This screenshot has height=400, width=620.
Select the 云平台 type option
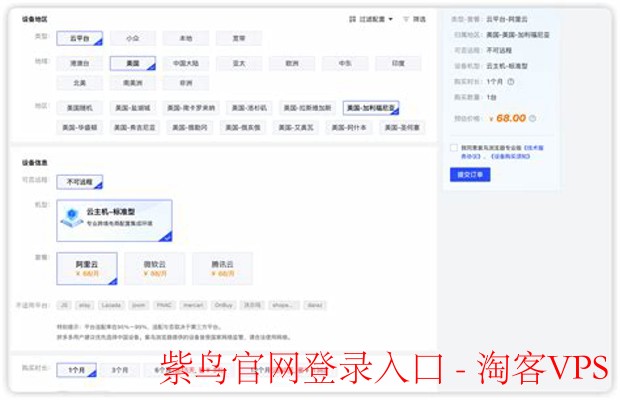79,38
